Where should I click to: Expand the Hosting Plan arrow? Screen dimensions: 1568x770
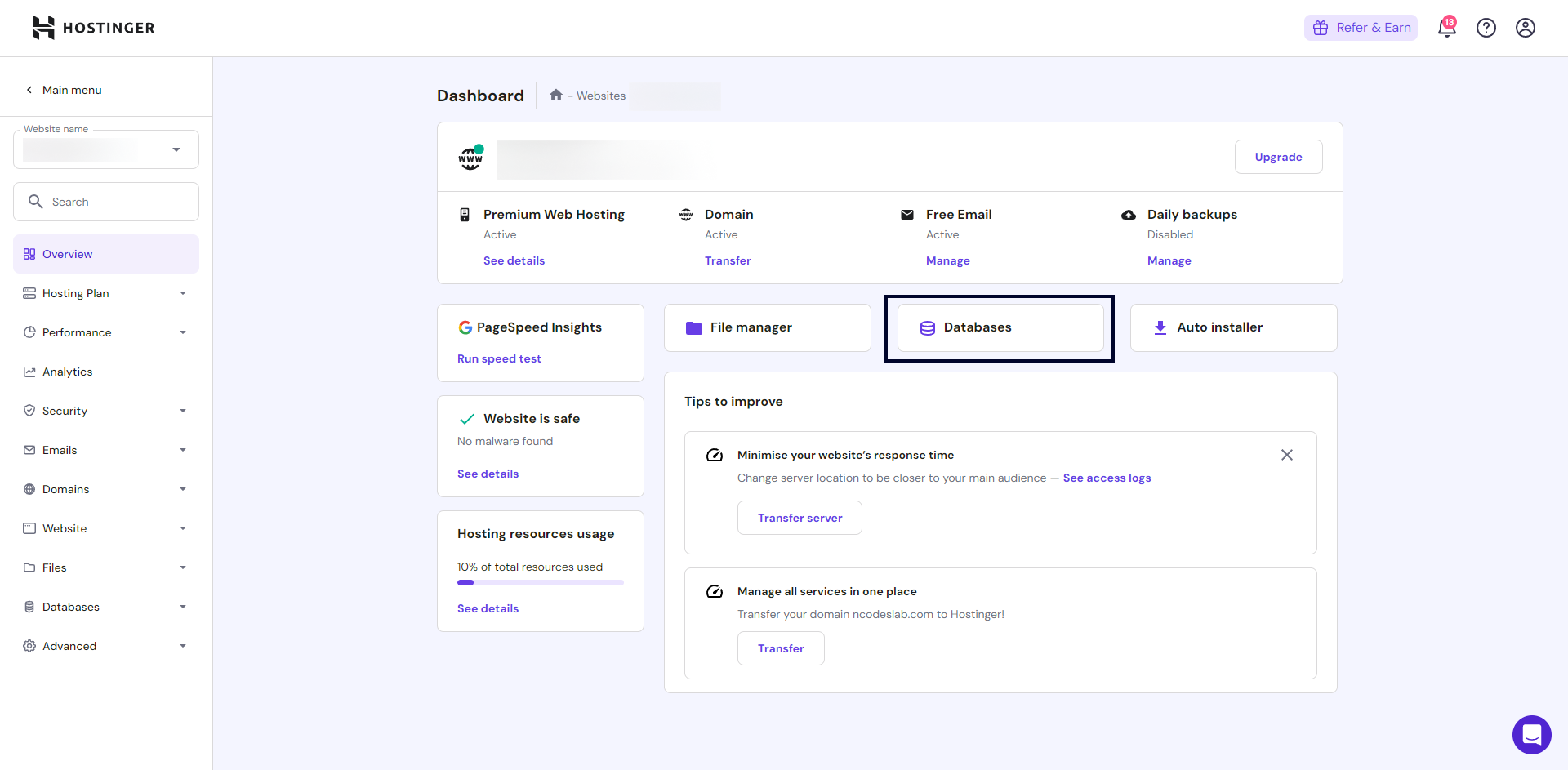pos(183,293)
